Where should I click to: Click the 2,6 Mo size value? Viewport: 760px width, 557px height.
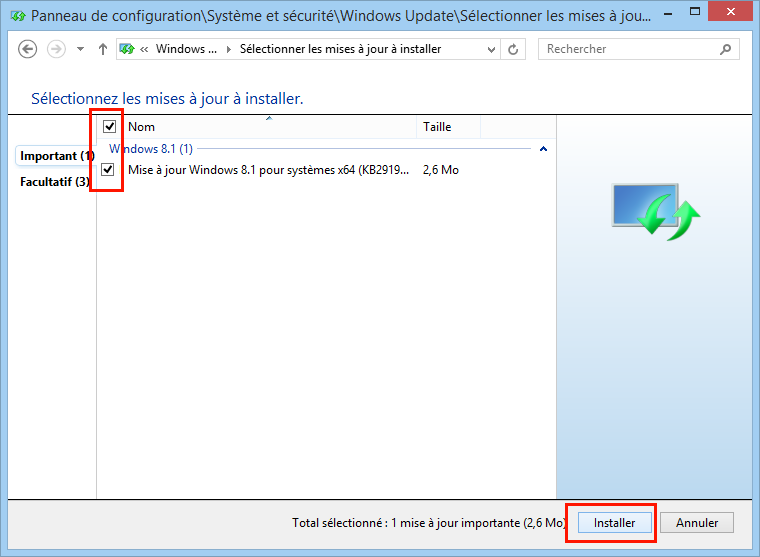[441, 170]
